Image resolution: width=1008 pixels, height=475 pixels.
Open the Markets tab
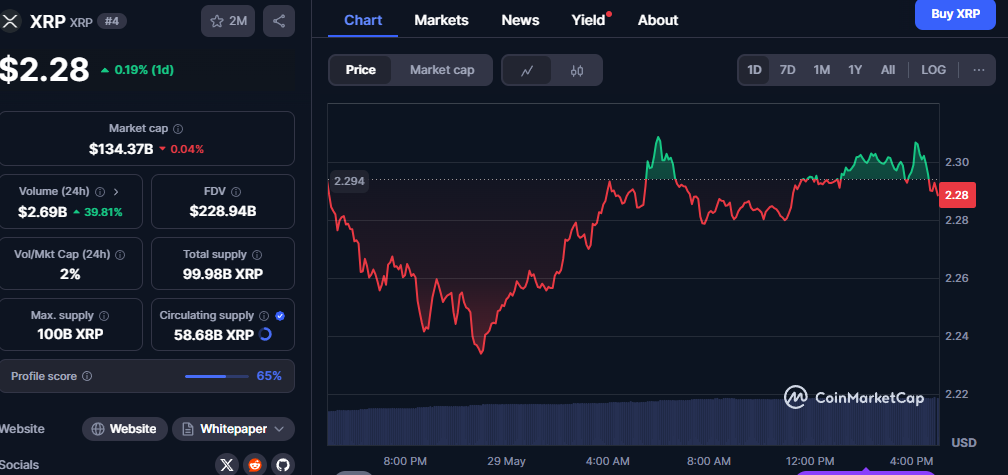pos(442,20)
